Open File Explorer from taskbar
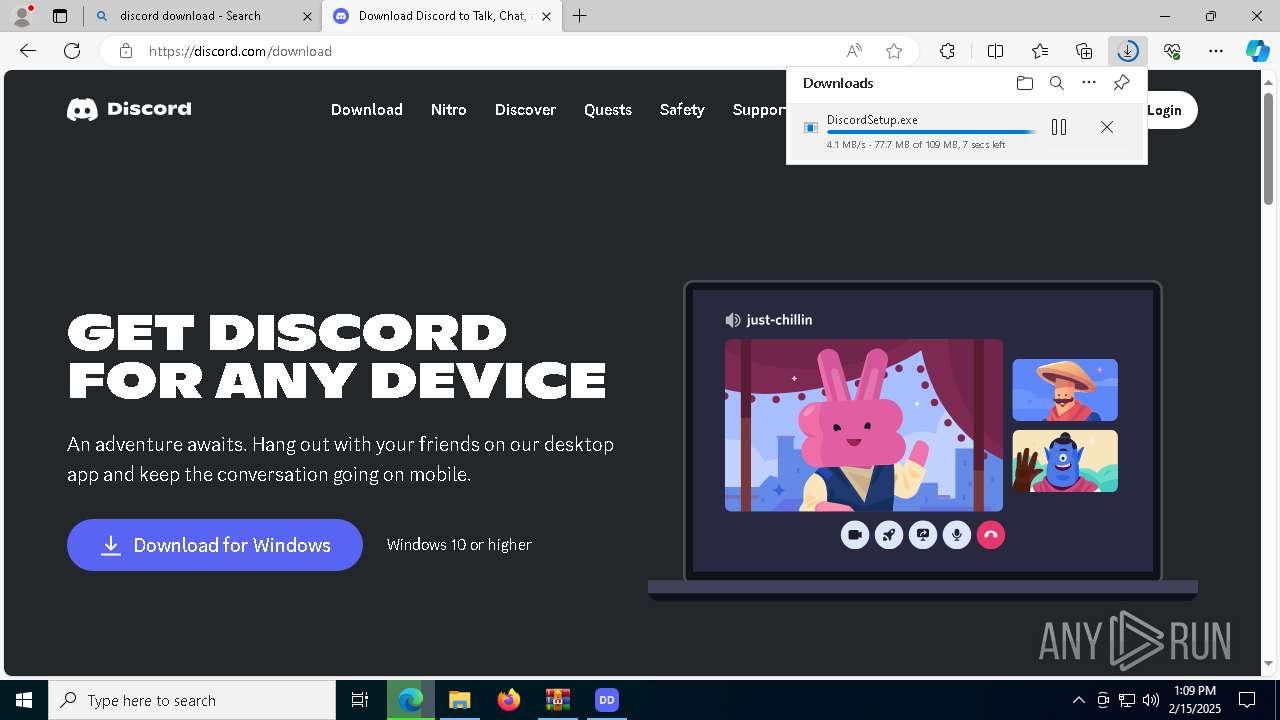This screenshot has height=720, width=1280. click(x=459, y=700)
